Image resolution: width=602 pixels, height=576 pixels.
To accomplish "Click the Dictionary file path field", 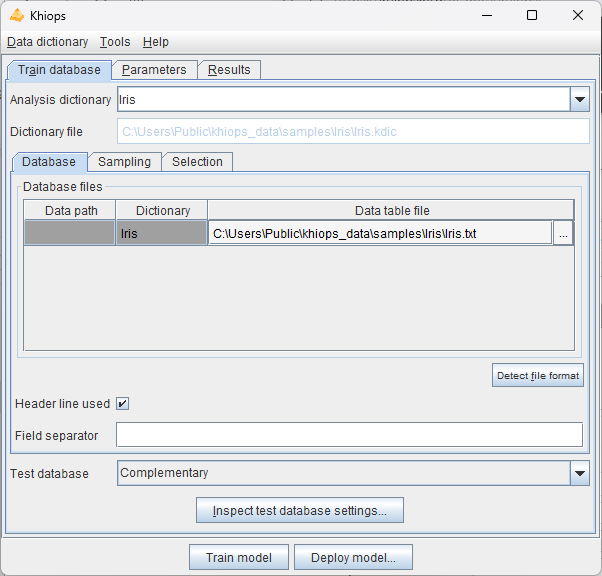I will 353,132.
